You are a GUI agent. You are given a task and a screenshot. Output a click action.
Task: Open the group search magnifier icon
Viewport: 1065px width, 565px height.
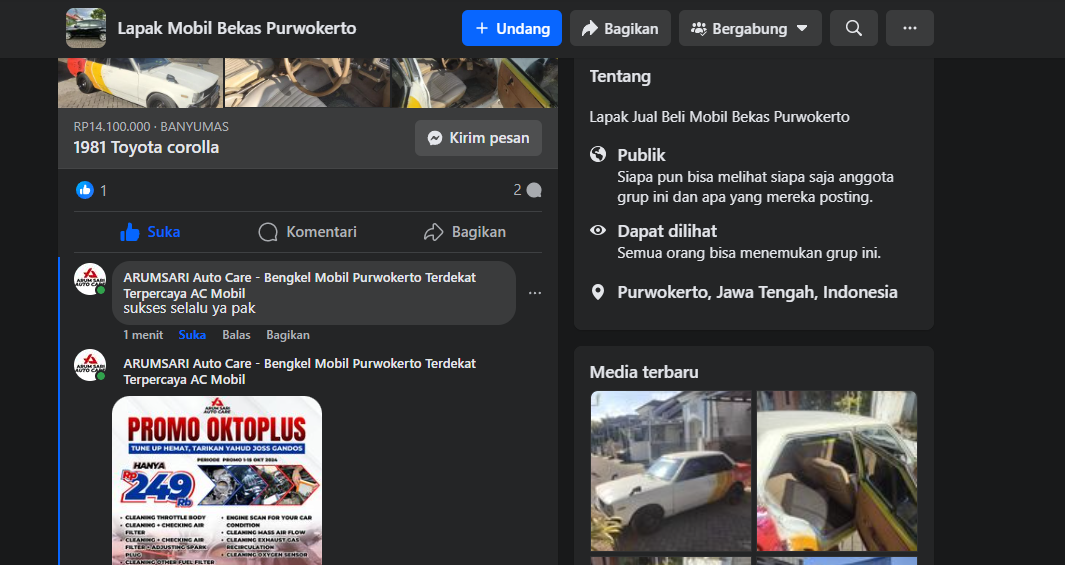(854, 29)
